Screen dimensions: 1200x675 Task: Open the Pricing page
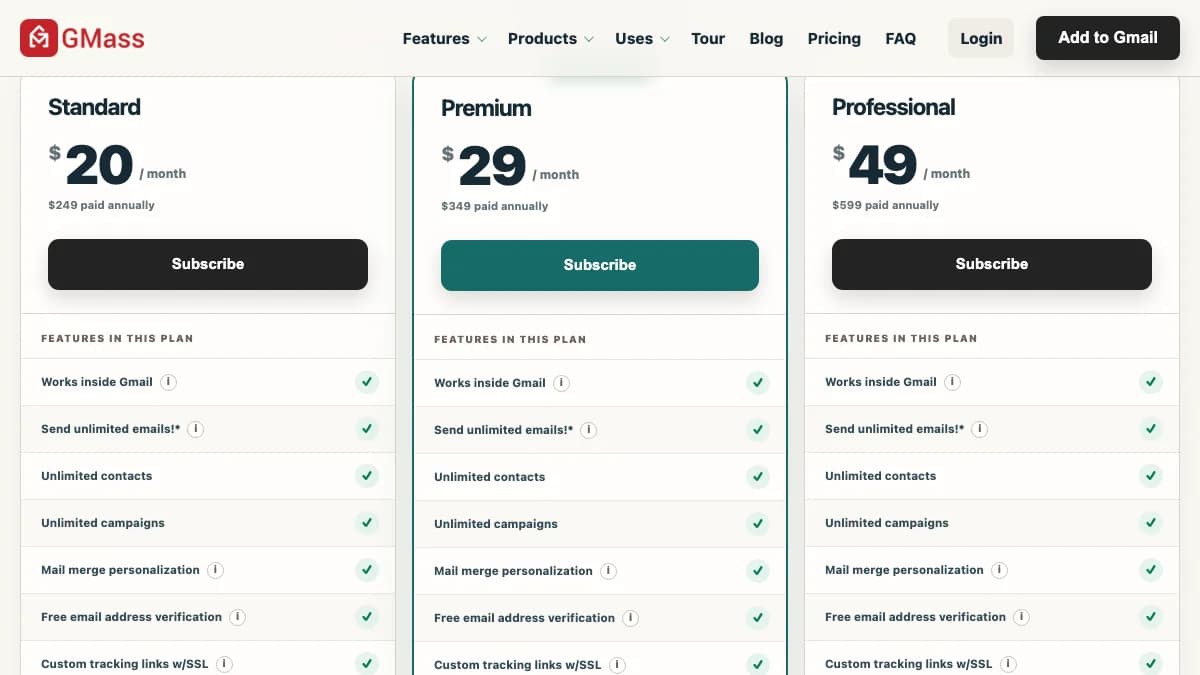pyautogui.click(x=834, y=38)
